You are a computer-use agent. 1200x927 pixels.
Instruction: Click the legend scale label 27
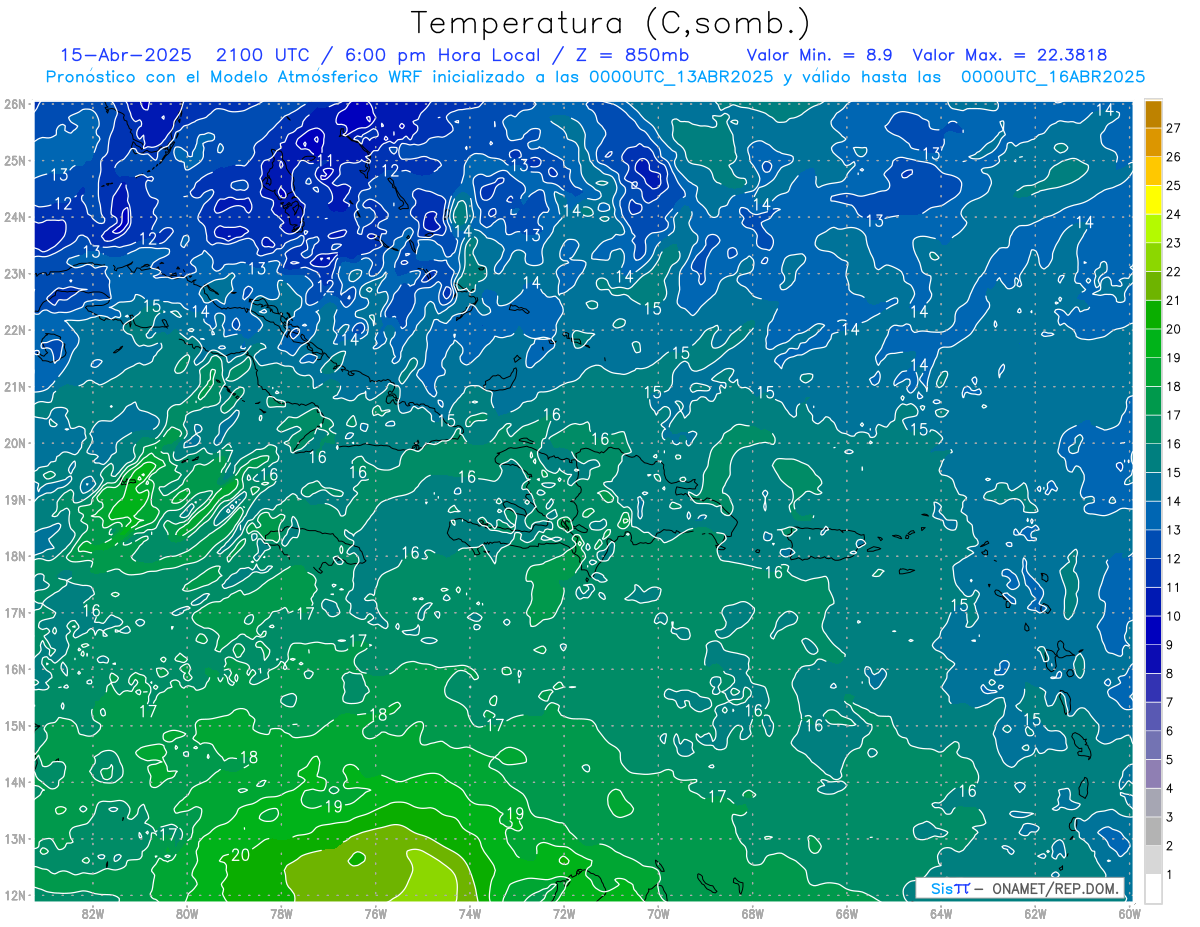point(1174,128)
